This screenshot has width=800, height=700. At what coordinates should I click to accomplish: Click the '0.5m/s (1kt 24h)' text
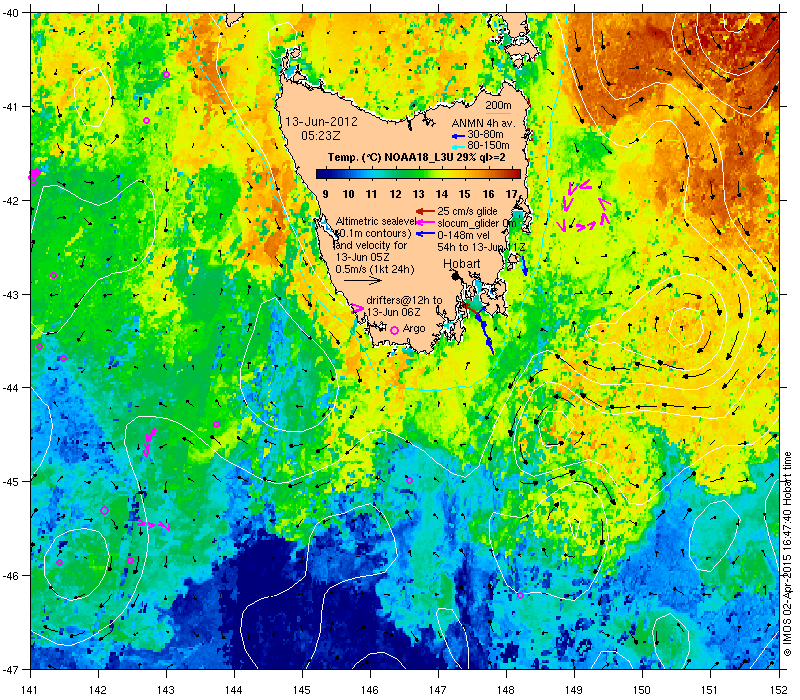pos(375,269)
